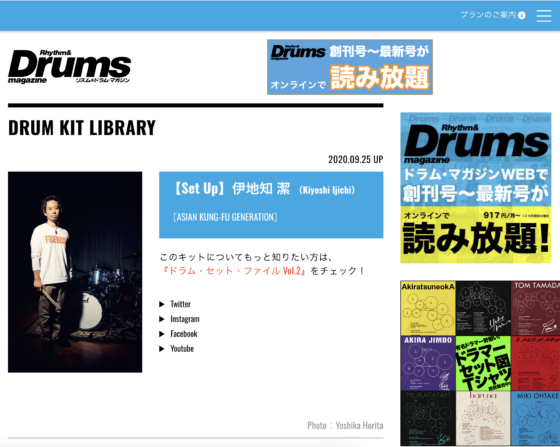Image resolution: width=560 pixels, height=447 pixels.
Task: Open the MIKI OHTAKE blue tile
Action: [x=535, y=418]
